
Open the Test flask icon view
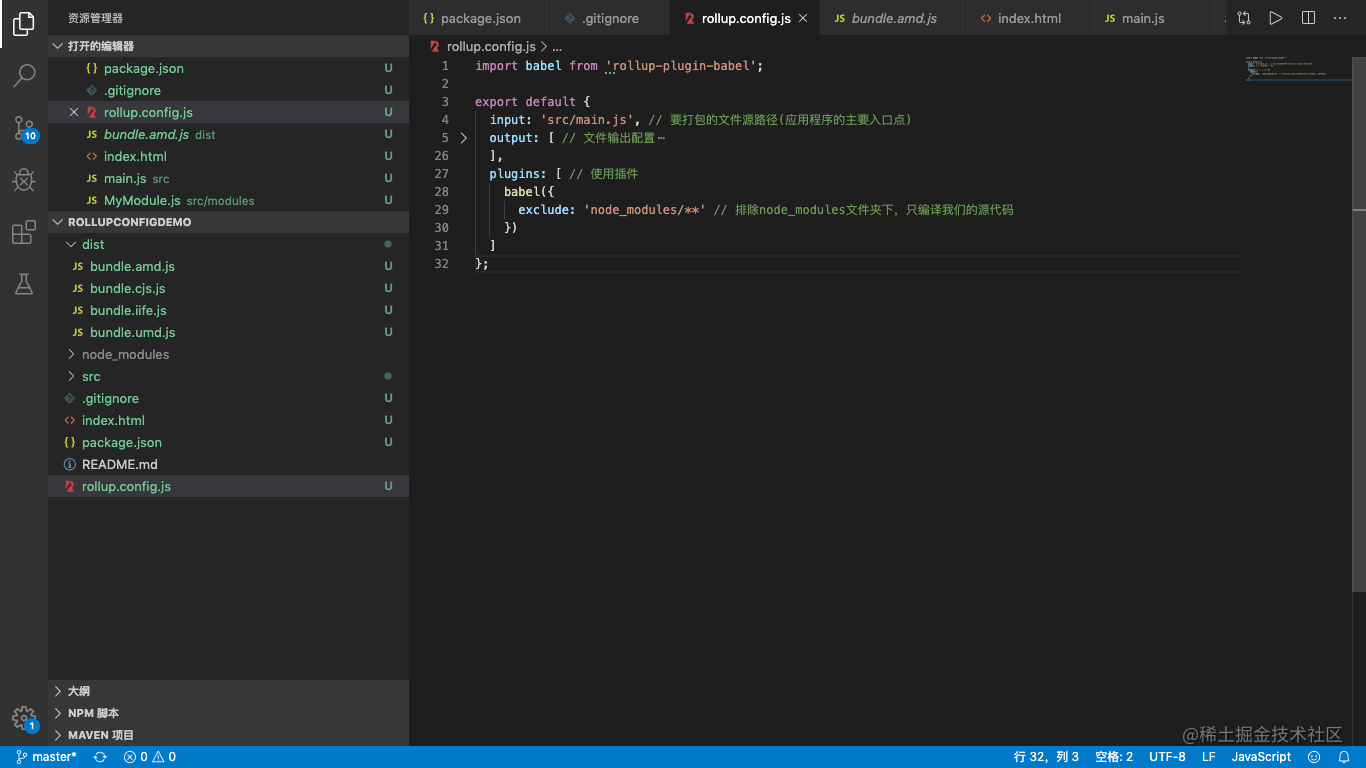point(24,285)
